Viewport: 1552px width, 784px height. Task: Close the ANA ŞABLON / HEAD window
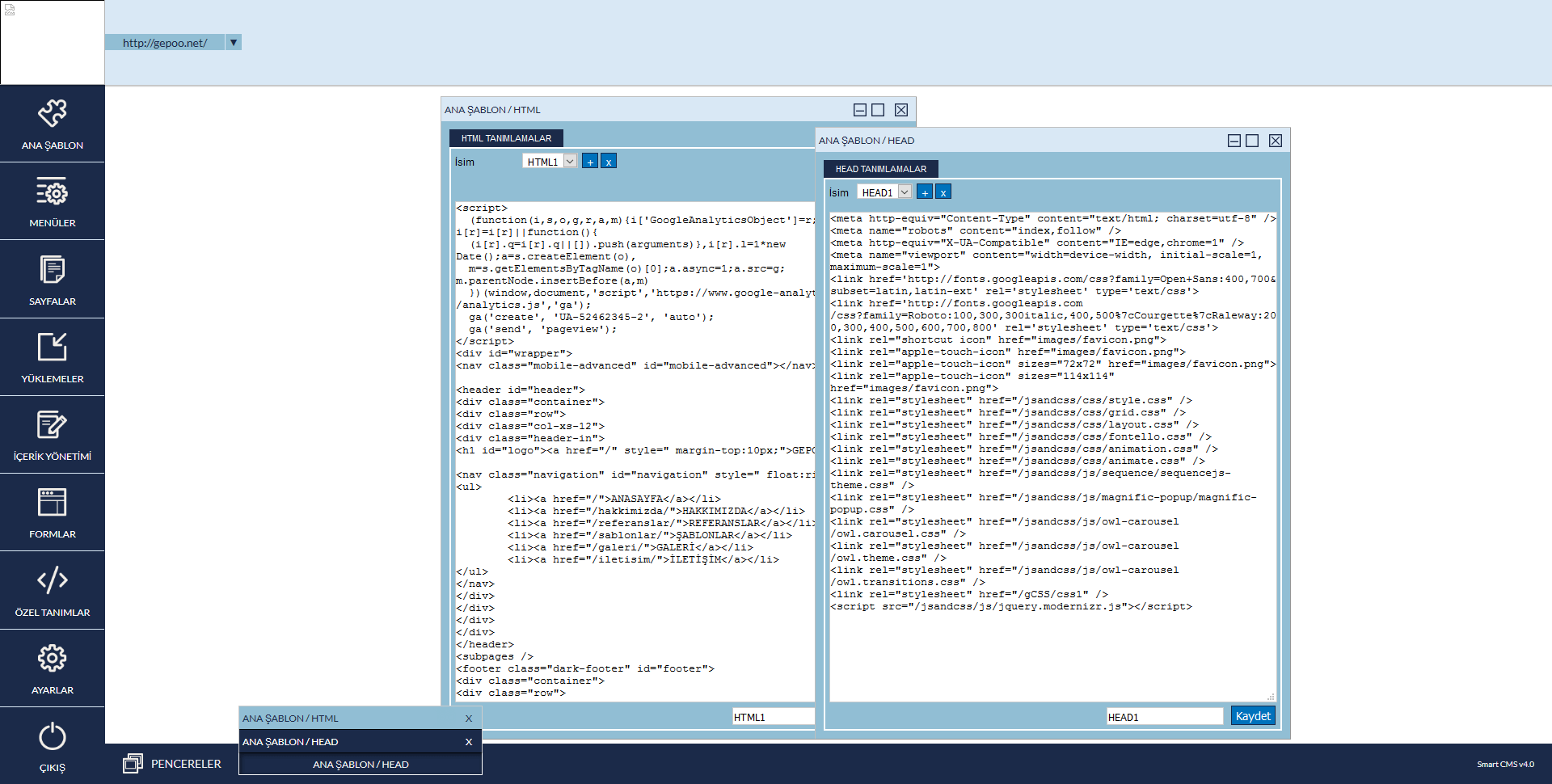click(1276, 141)
